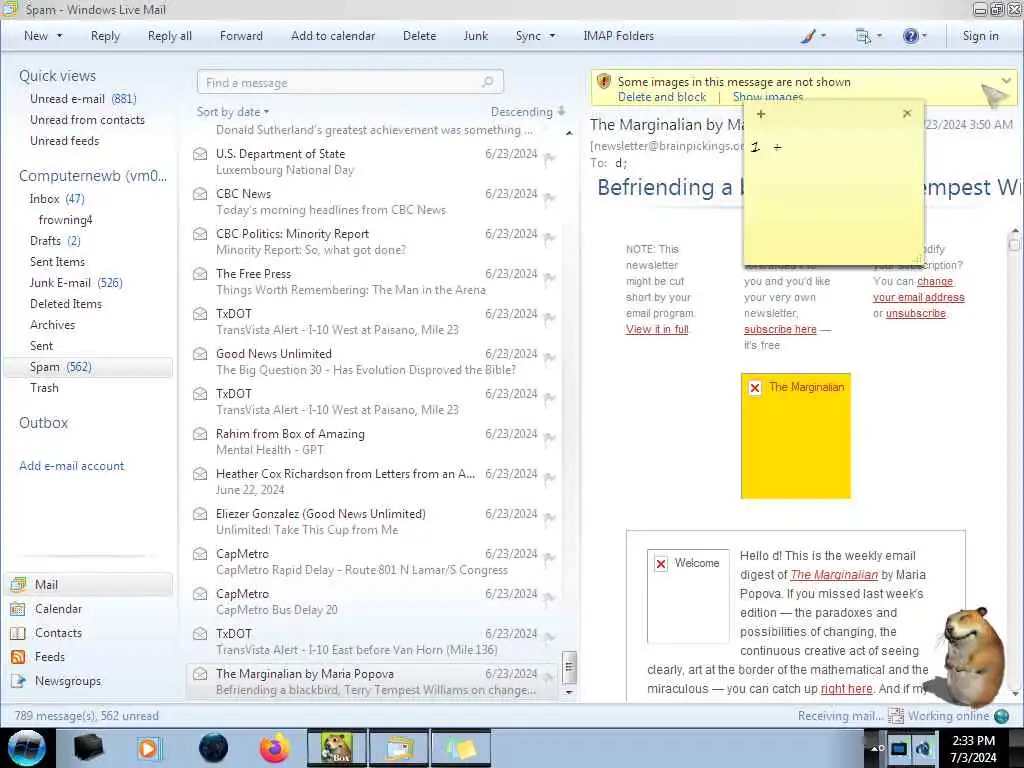1024x768 pixels.
Task: Open the Sync dropdown arrow
Action: coord(552,36)
